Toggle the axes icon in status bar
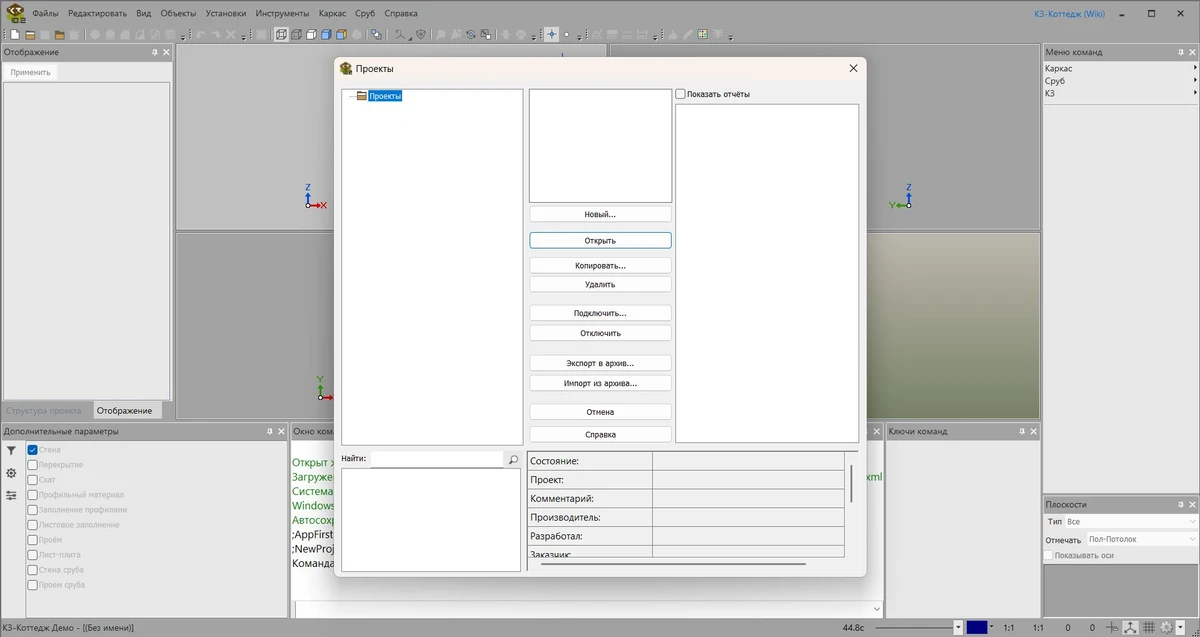The width and height of the screenshot is (1200, 637). point(1130,628)
